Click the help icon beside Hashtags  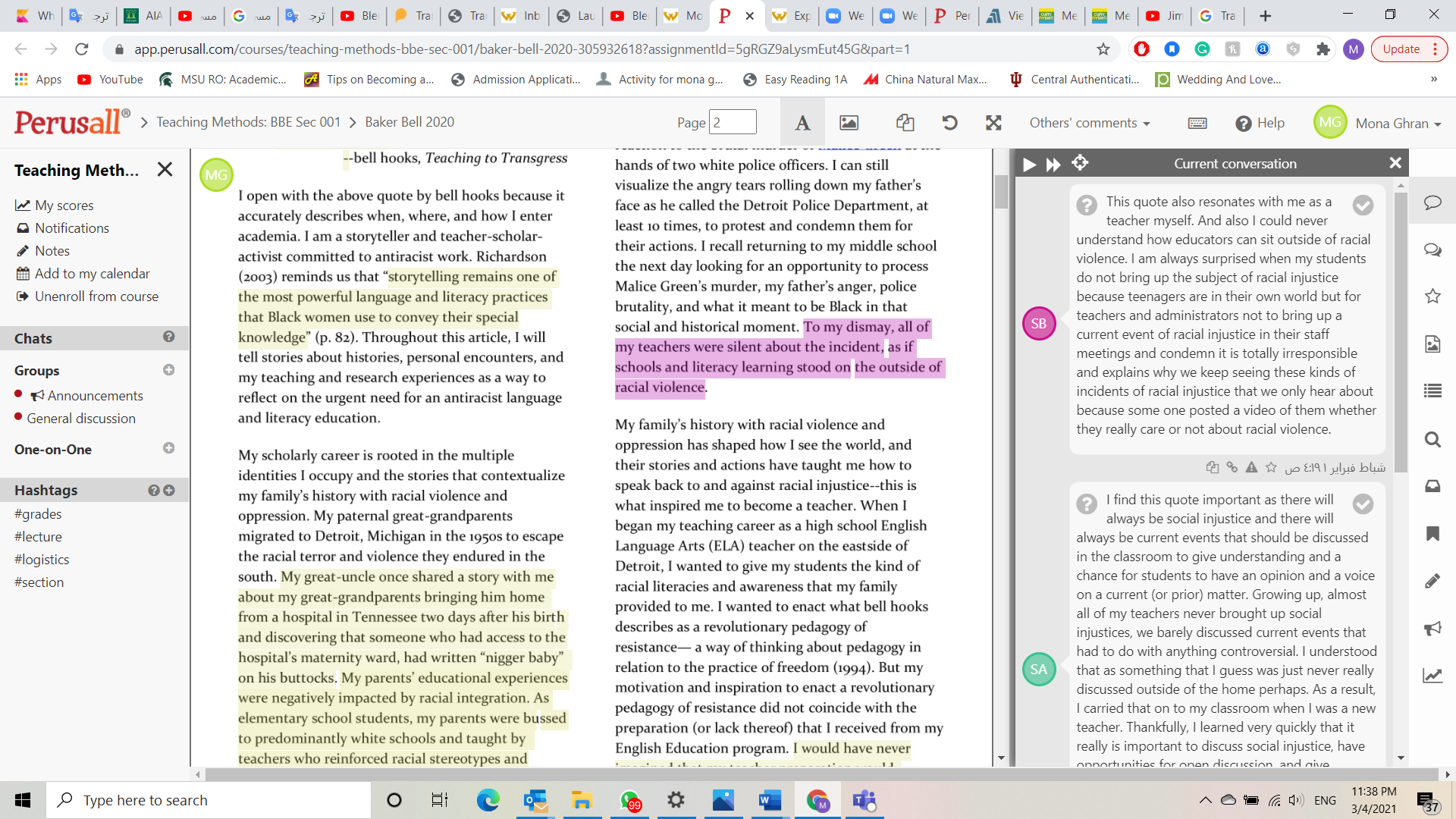pos(153,490)
